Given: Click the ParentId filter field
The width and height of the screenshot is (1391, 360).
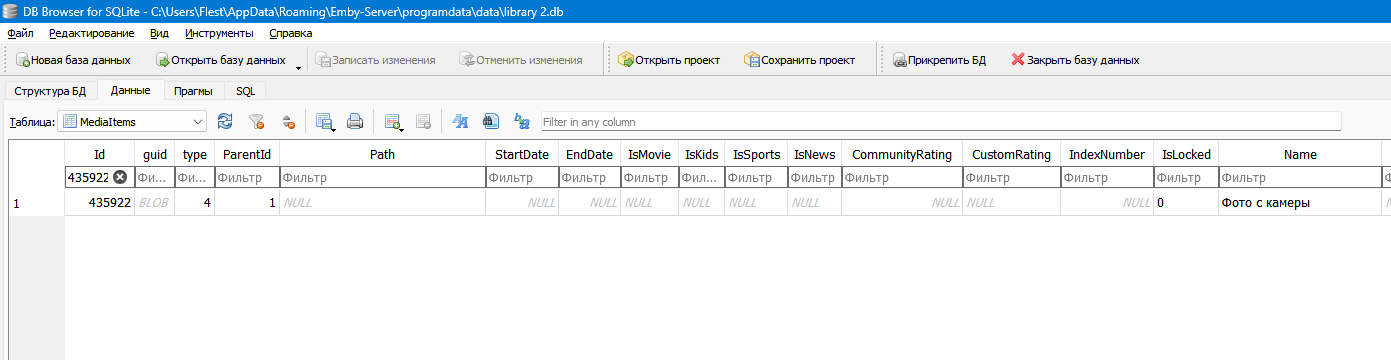Looking at the screenshot, I should tap(247, 178).
